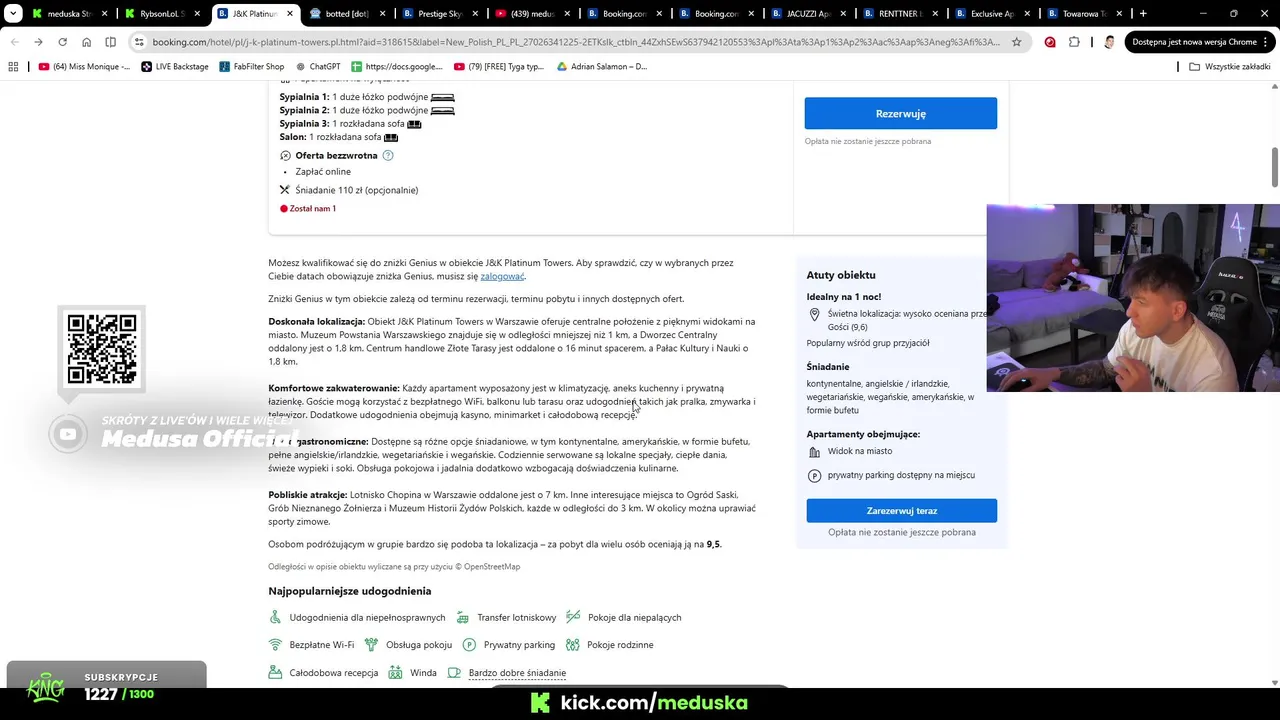This screenshot has height=720, width=1280.
Task: Click the Rezerwuję button
Action: (x=900, y=113)
